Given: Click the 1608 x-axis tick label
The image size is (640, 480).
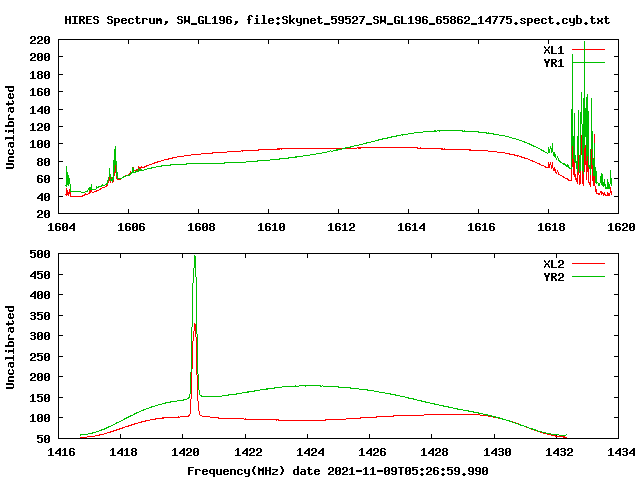Looking at the screenshot, I should [201, 227].
